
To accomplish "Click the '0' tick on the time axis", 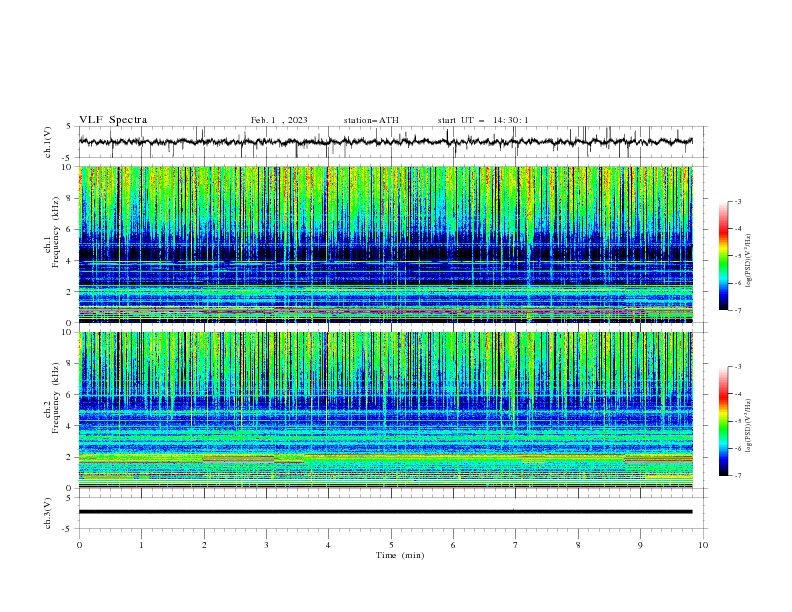I will [79, 545].
